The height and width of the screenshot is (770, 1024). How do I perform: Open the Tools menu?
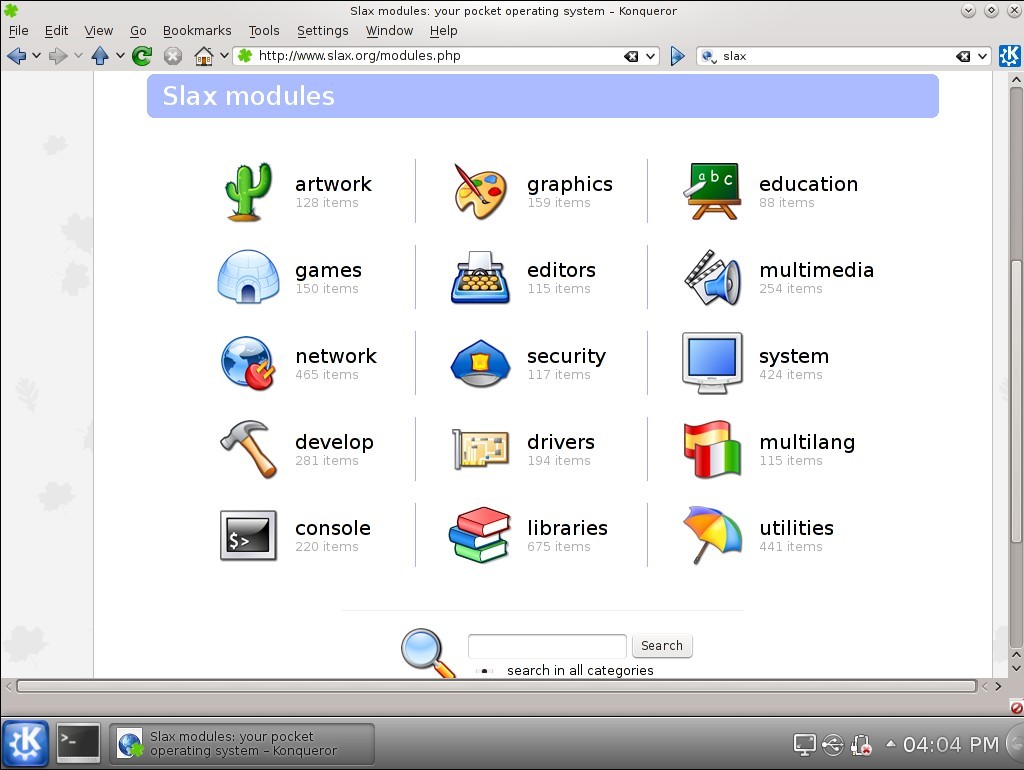[x=264, y=31]
